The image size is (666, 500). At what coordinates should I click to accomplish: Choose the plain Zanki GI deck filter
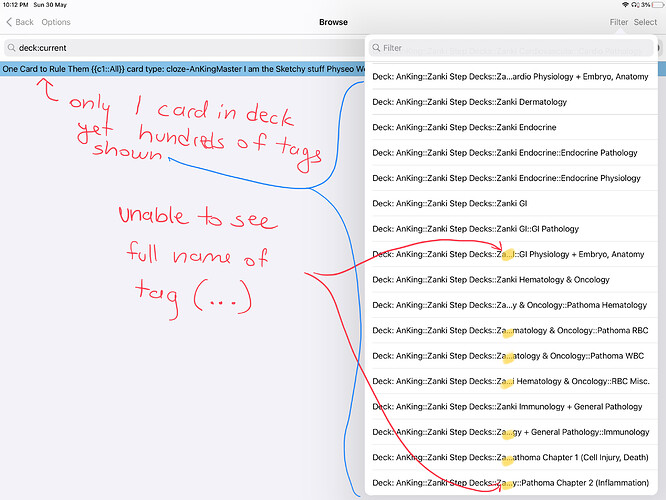pyautogui.click(x=511, y=203)
